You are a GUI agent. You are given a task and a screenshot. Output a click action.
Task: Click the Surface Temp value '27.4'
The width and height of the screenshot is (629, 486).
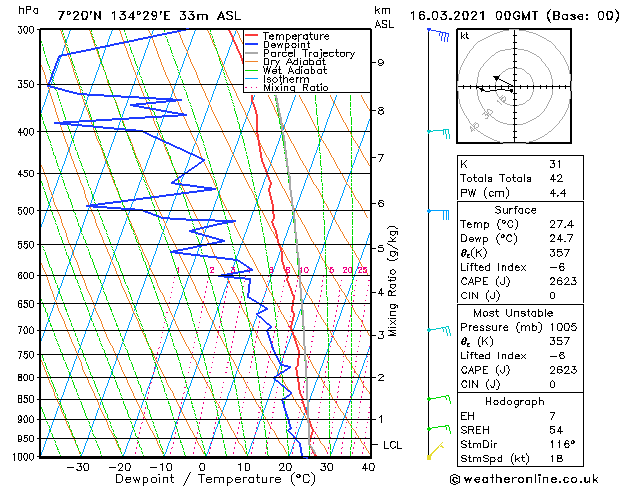[x=561, y=224]
